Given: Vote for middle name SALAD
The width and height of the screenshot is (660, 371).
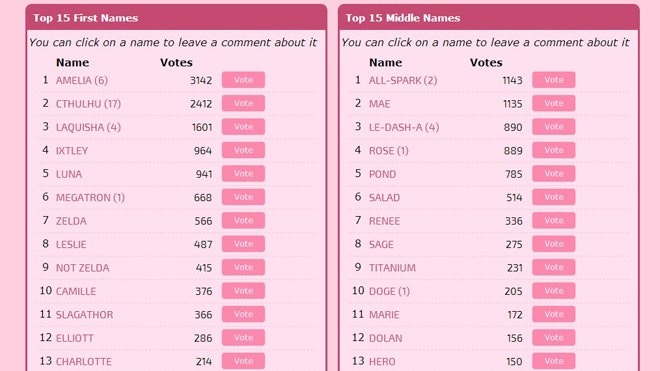Looking at the screenshot, I should (x=554, y=197).
